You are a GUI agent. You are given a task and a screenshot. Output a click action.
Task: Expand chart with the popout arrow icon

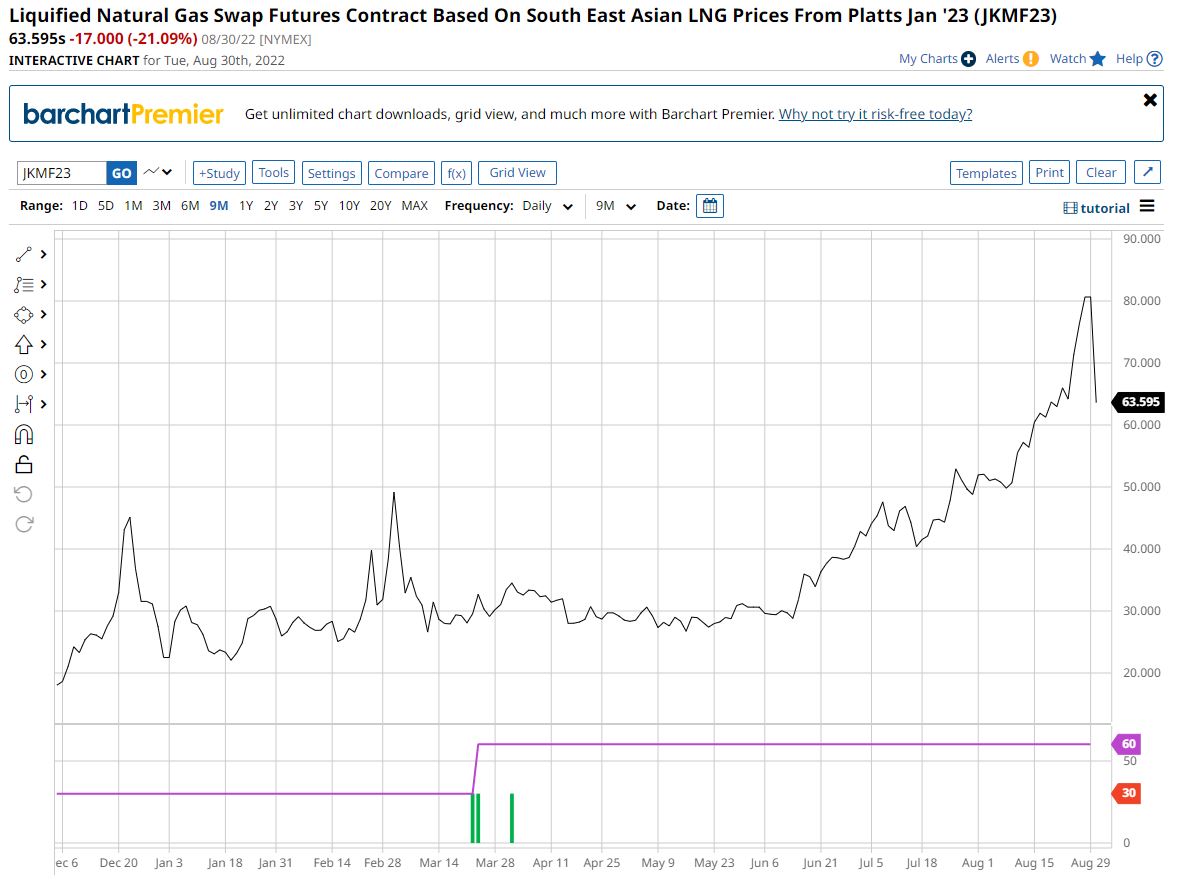pyautogui.click(x=1149, y=173)
